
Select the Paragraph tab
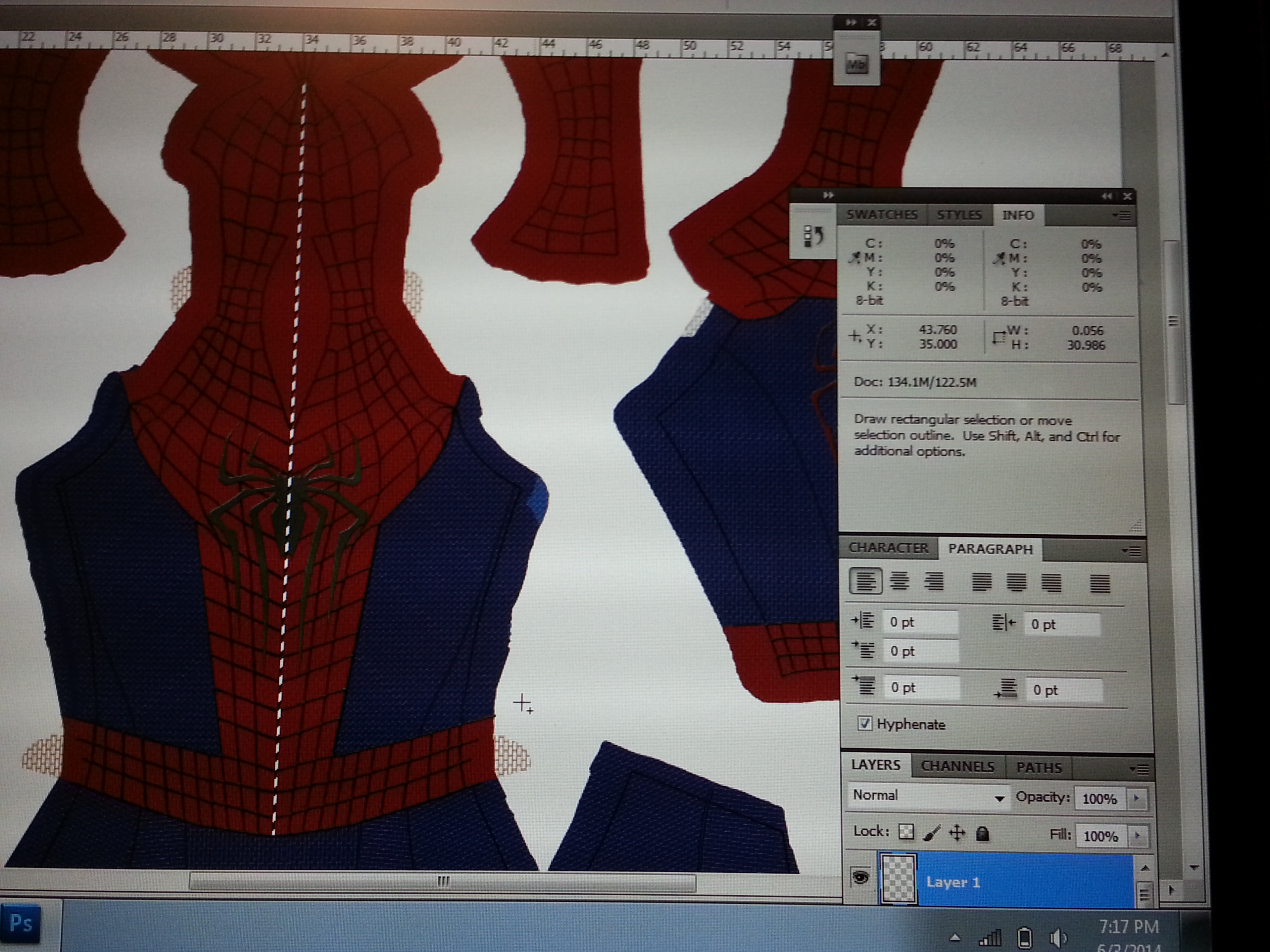point(990,549)
